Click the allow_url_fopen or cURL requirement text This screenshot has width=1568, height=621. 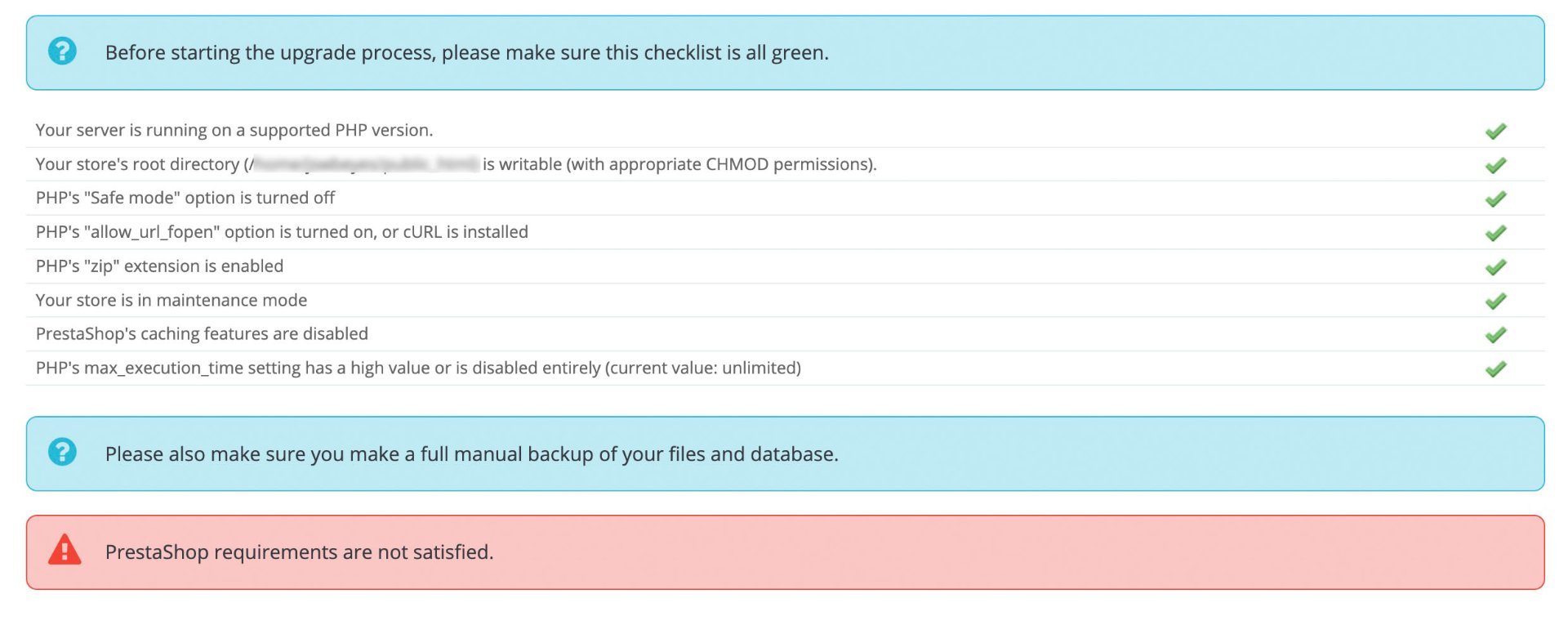[x=282, y=232]
